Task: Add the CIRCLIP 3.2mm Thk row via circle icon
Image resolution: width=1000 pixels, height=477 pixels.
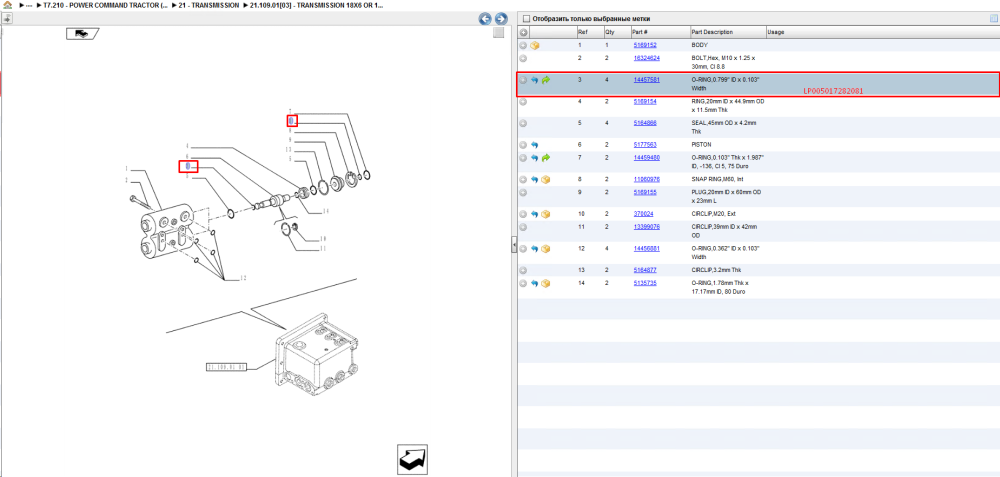Action: 523,270
